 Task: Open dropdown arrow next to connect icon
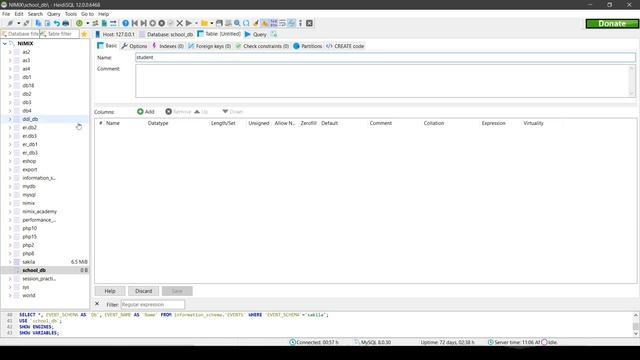coord(18,23)
